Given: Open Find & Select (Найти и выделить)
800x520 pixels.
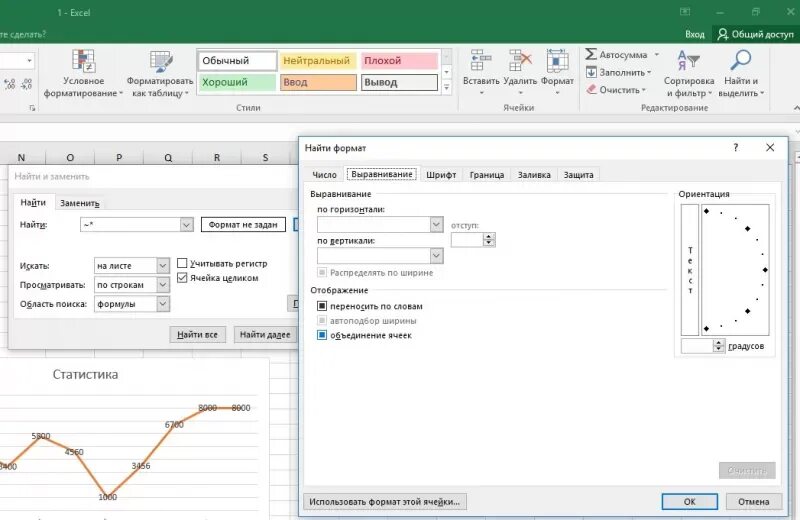Looking at the screenshot, I should tap(741, 73).
